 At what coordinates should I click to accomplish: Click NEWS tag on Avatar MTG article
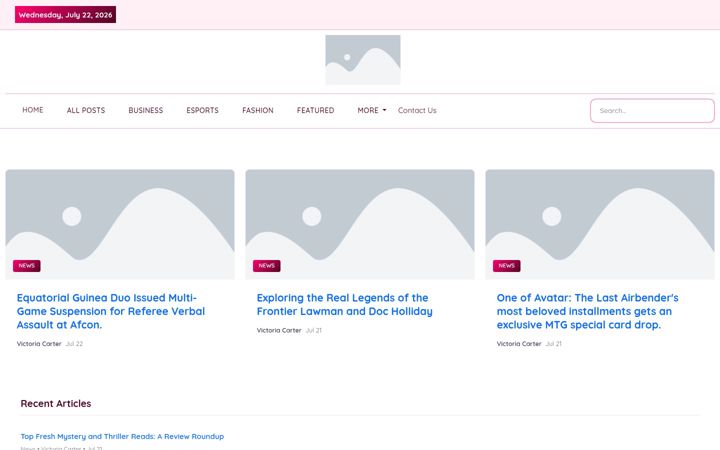coord(506,266)
